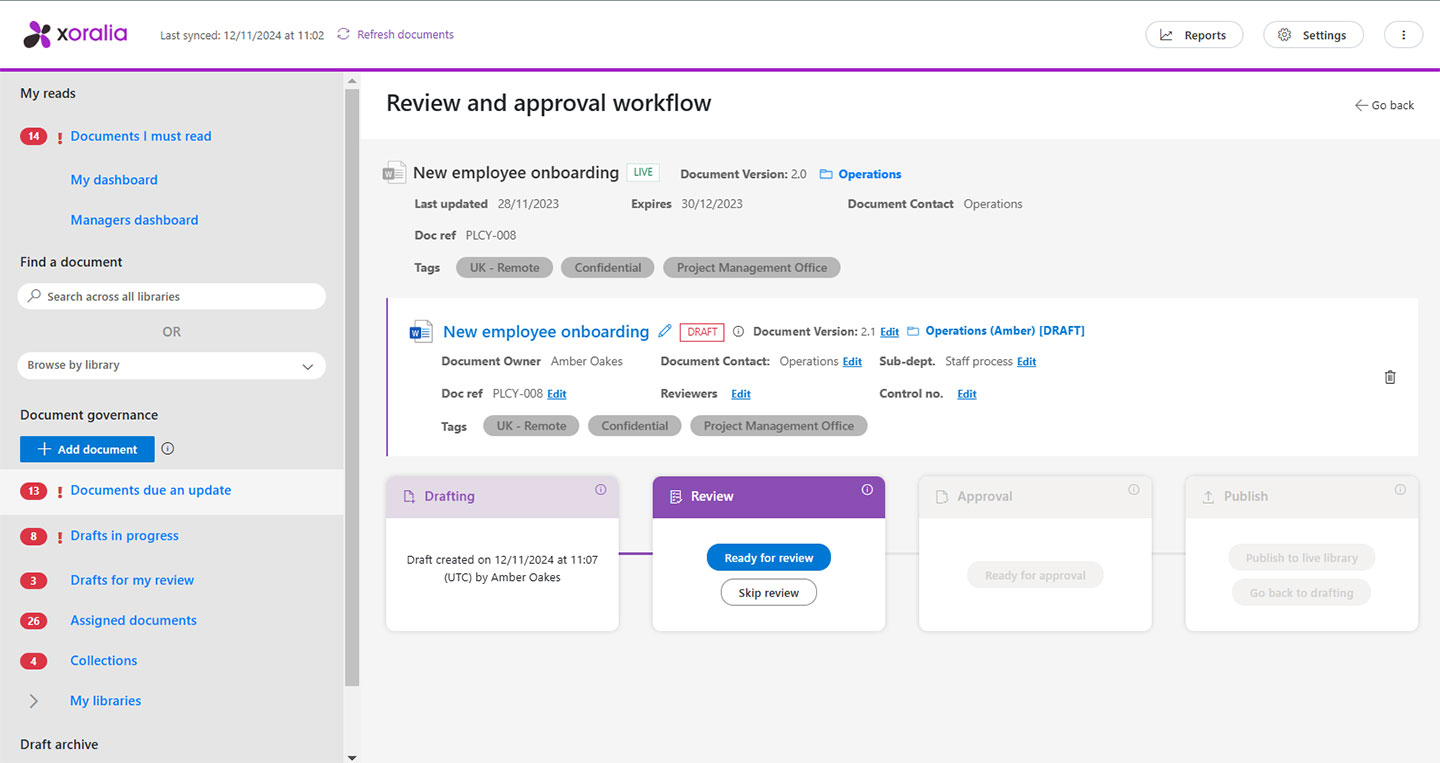
Task: Open the three-dot more options menu
Action: [1403, 35]
